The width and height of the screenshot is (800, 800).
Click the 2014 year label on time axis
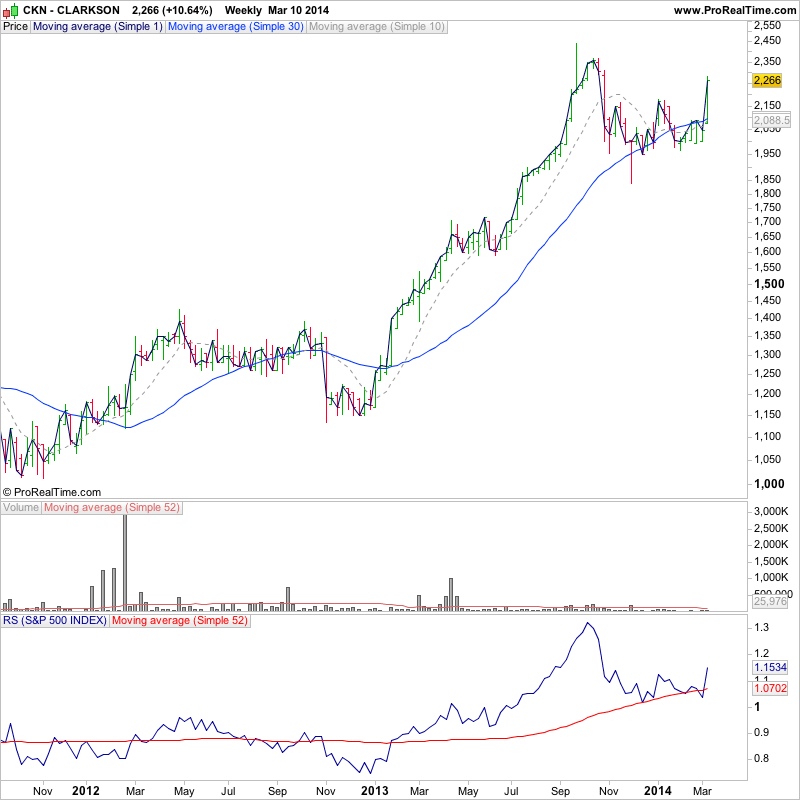658,791
